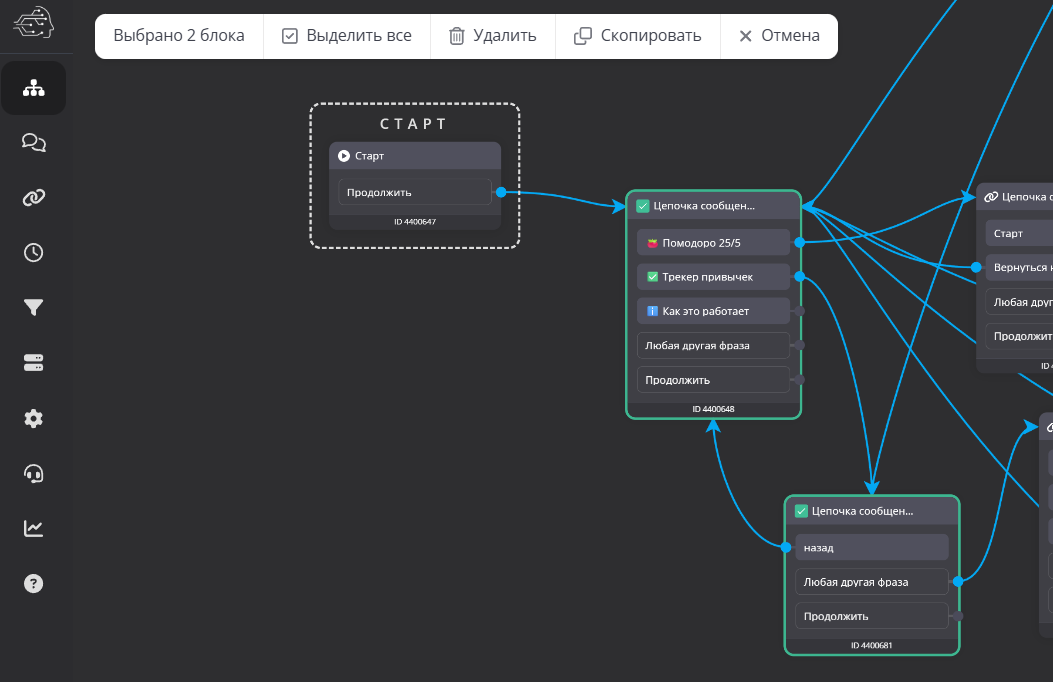Open the support headset icon
Viewport: 1053px width, 682px height.
click(34, 473)
